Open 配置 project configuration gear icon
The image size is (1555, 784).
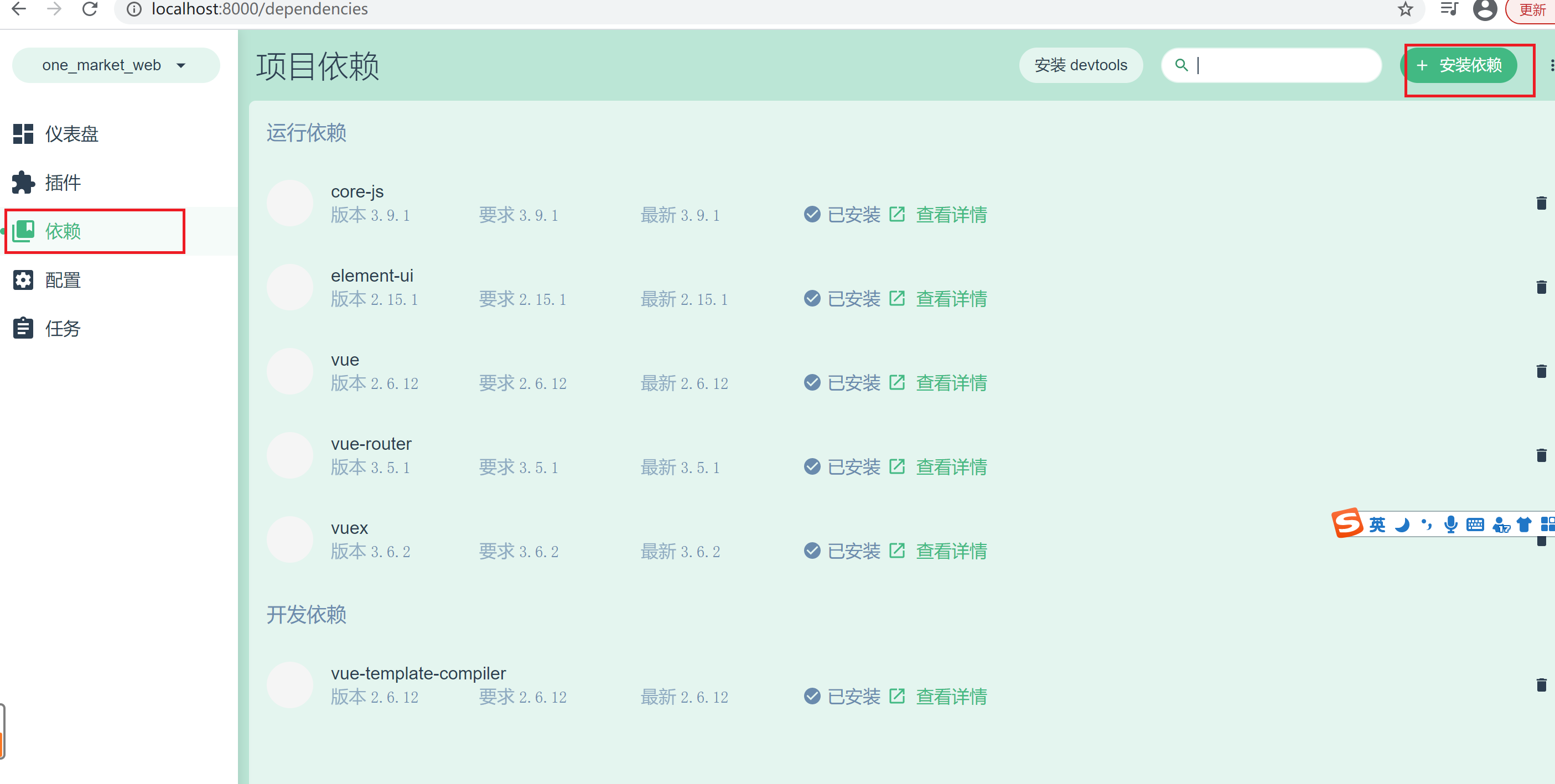tap(23, 279)
